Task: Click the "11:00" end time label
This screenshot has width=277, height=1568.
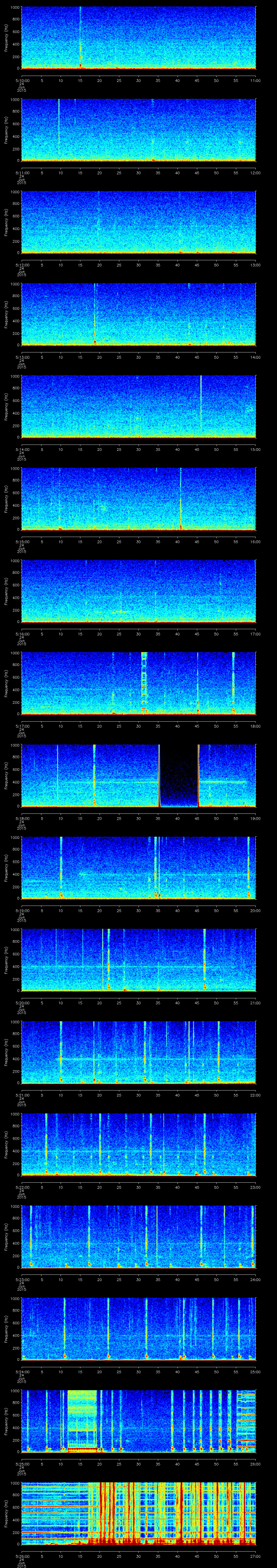Action: click(255, 80)
